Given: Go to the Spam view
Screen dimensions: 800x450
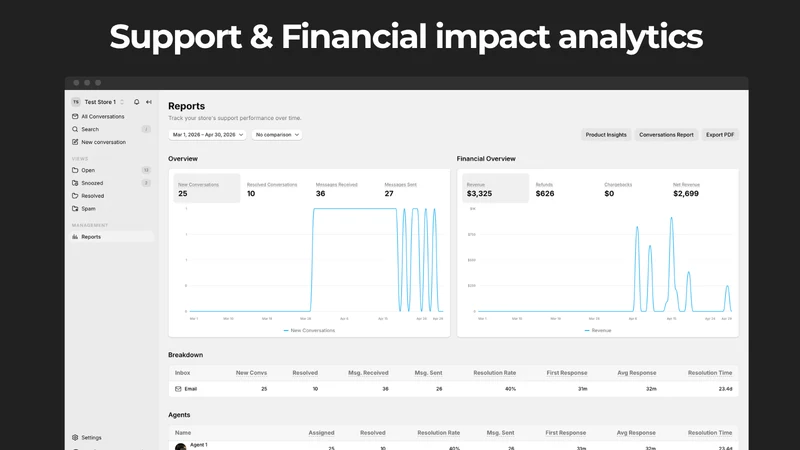Looking at the screenshot, I should tap(111, 208).
